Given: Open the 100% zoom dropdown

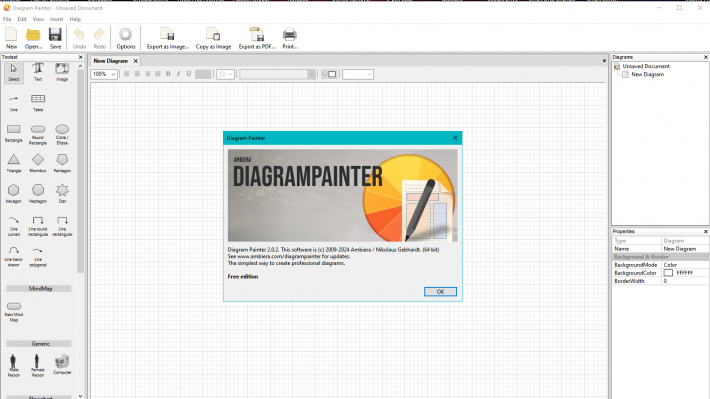Looking at the screenshot, I should click(x=104, y=74).
